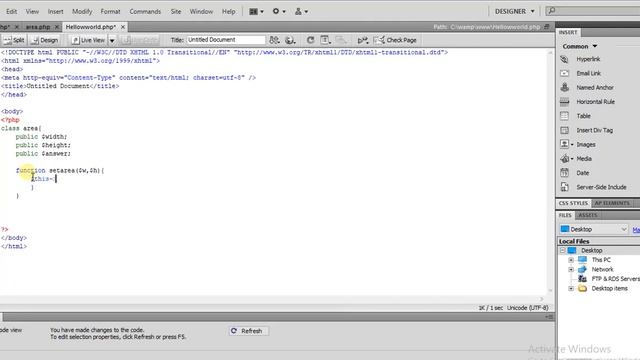Open the Edit menu
This screenshot has height=360, width=640.
coord(11,11)
